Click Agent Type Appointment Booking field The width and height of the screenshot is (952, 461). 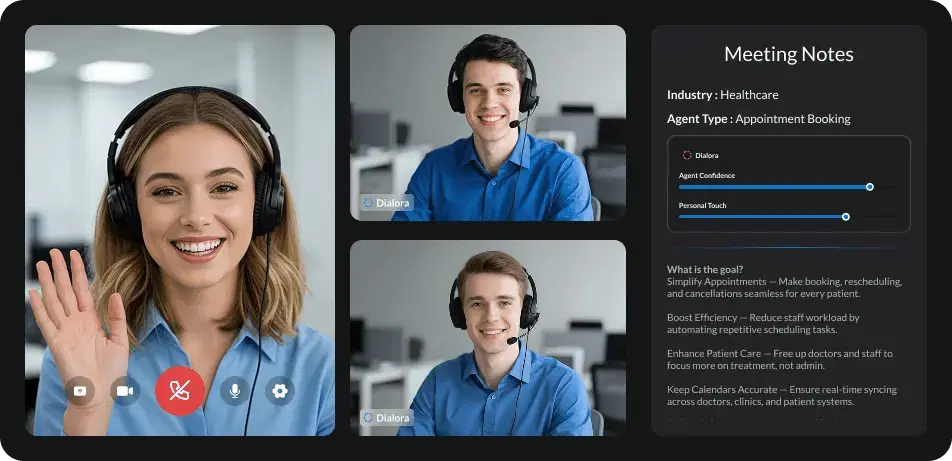(758, 119)
